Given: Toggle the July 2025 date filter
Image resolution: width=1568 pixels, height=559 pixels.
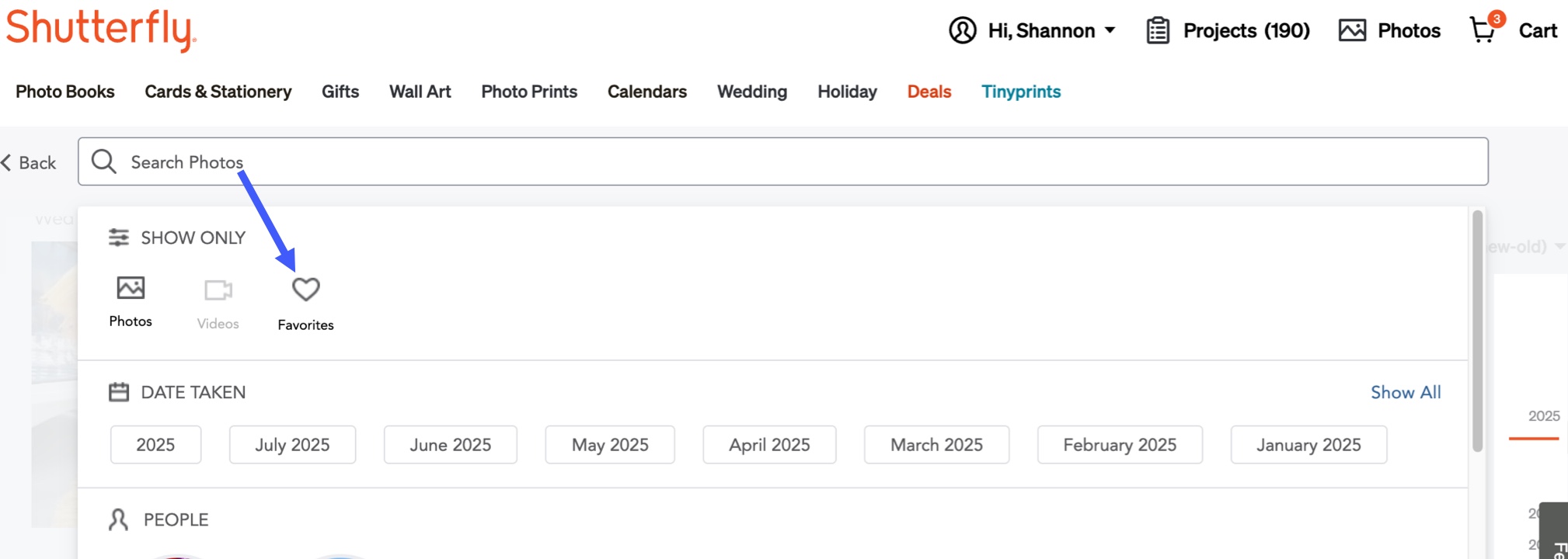Looking at the screenshot, I should click(x=292, y=445).
